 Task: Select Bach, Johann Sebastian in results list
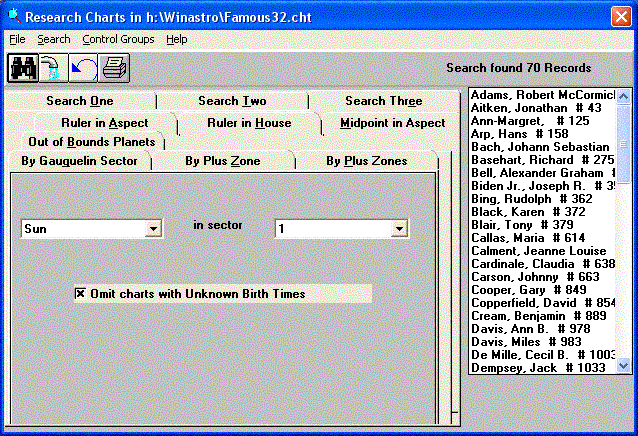540,147
